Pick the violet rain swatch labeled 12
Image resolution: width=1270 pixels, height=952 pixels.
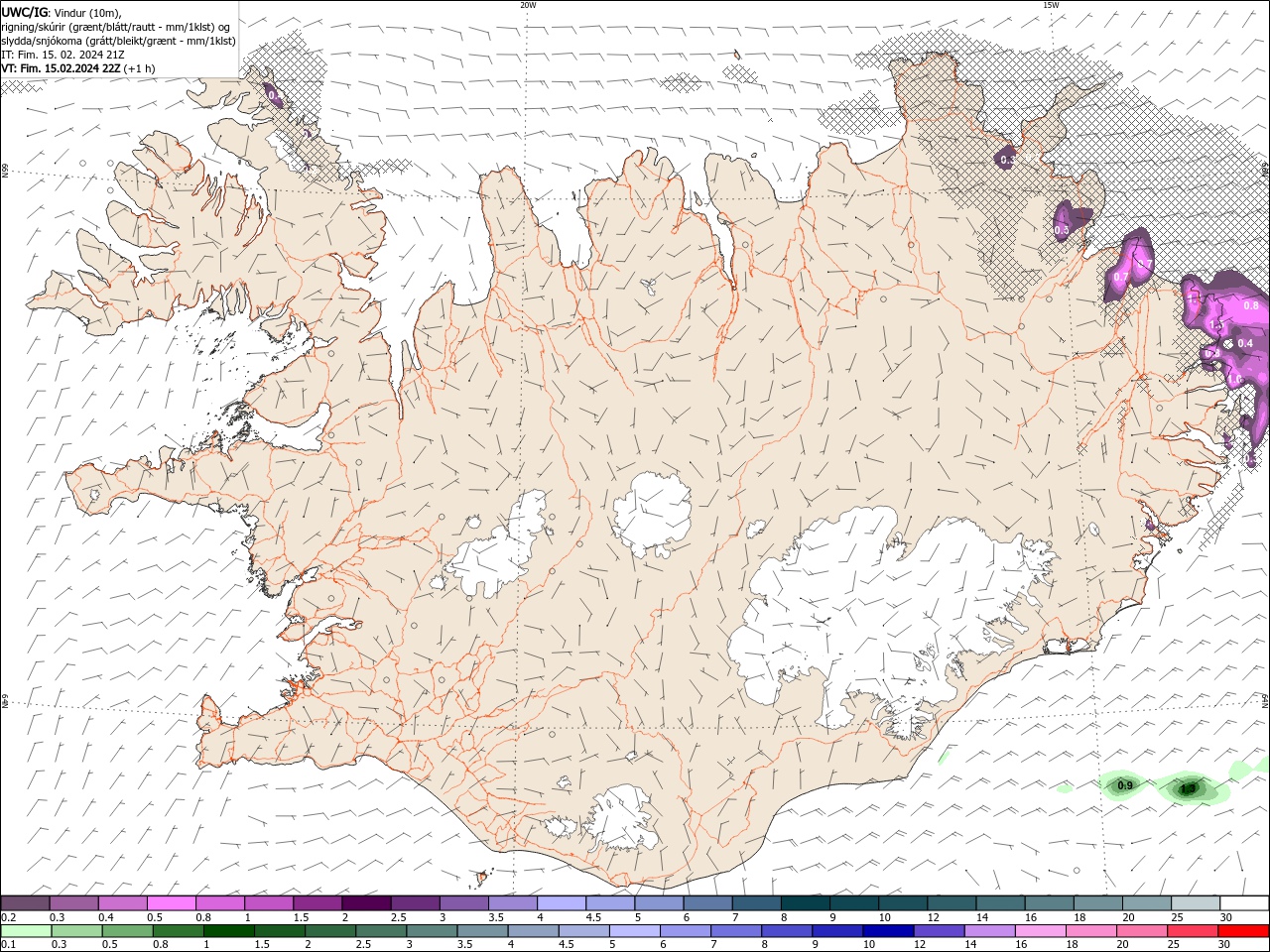coord(939,931)
